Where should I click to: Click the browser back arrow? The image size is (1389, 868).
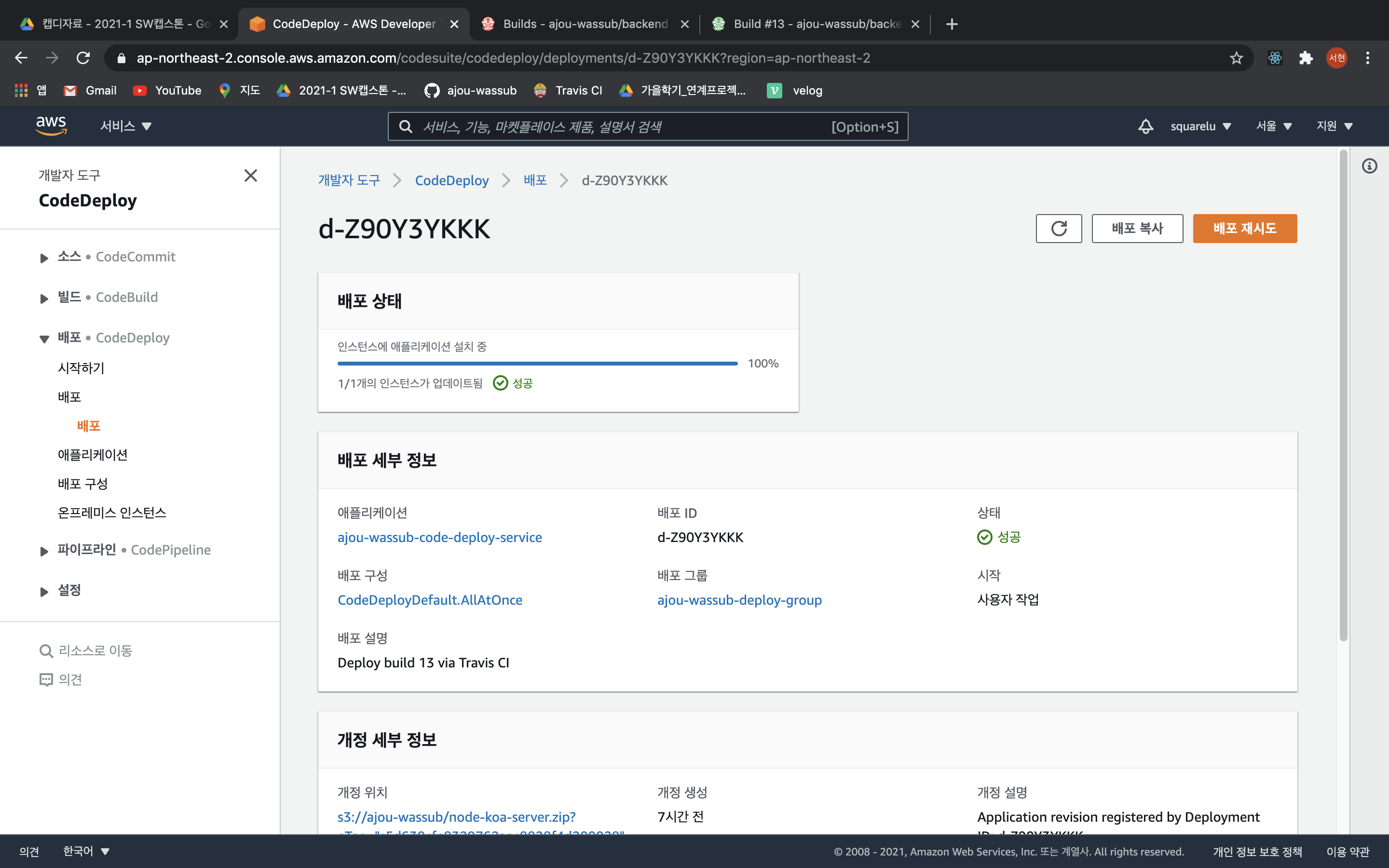pos(21,58)
